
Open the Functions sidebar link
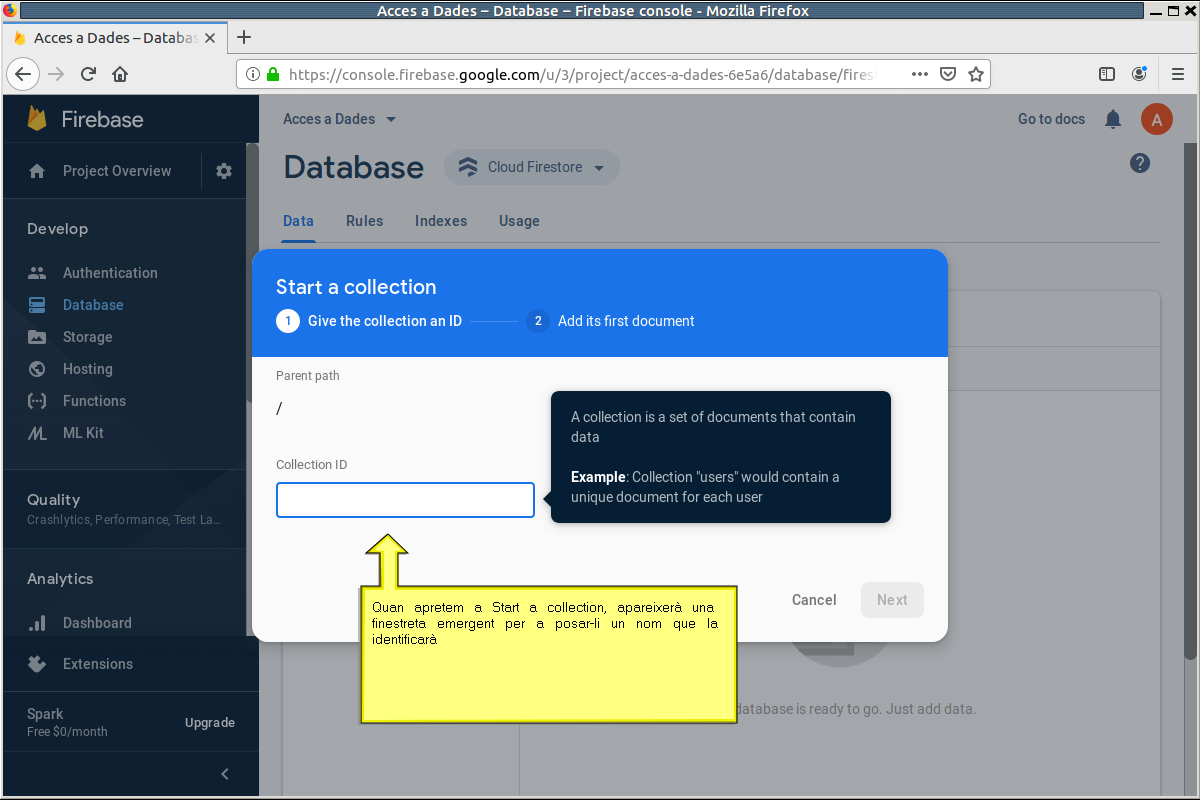[x=95, y=401]
